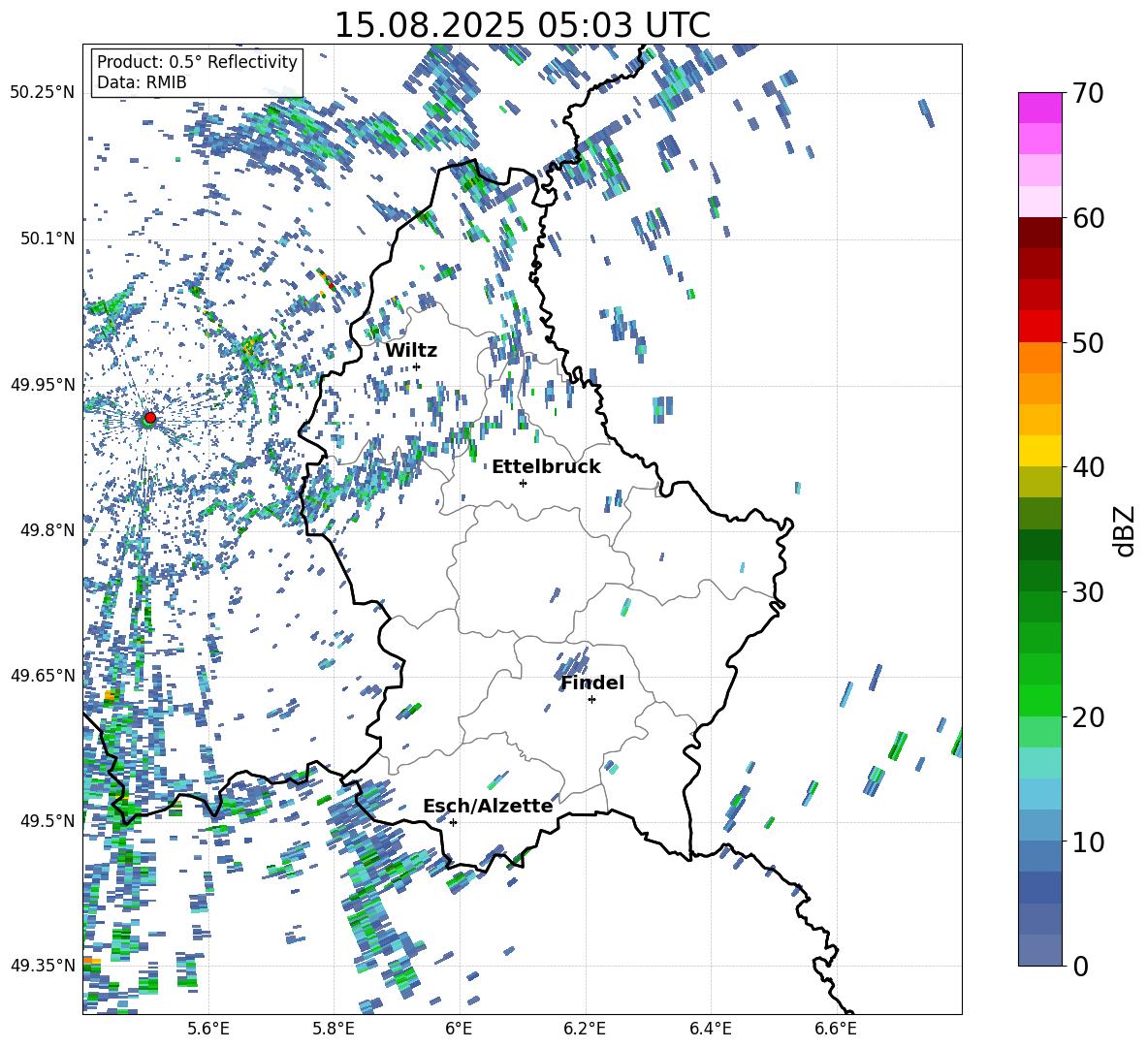Click the bottom slate-blue colorbar segment at 0
Viewport: 1148px width, 1048px height.
point(1039,950)
